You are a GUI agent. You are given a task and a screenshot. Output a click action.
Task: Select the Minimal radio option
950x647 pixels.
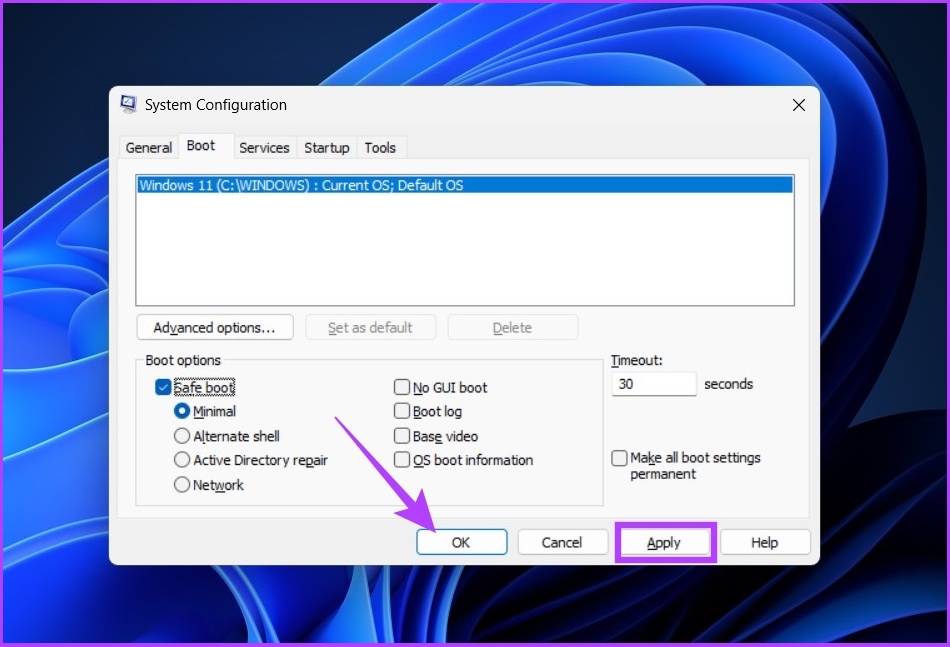click(x=182, y=411)
